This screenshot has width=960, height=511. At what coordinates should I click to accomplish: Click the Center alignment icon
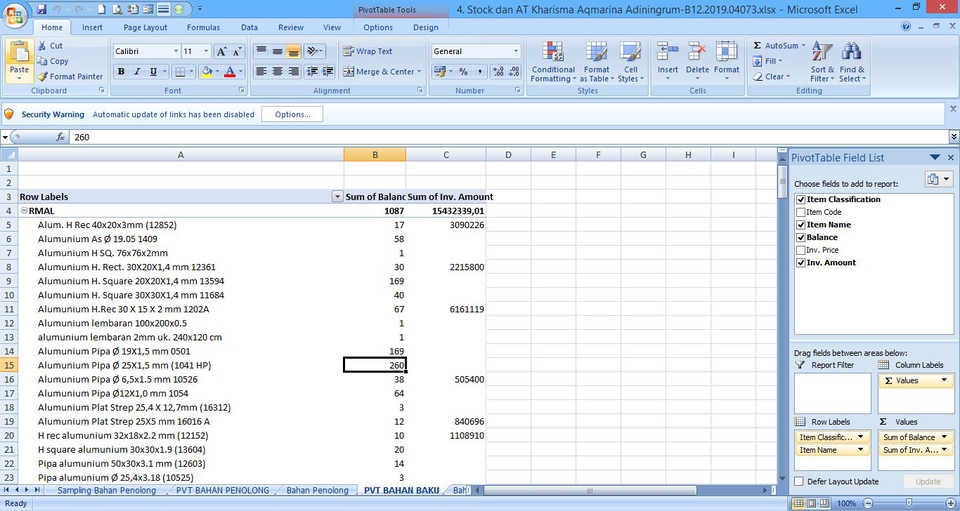[277, 72]
